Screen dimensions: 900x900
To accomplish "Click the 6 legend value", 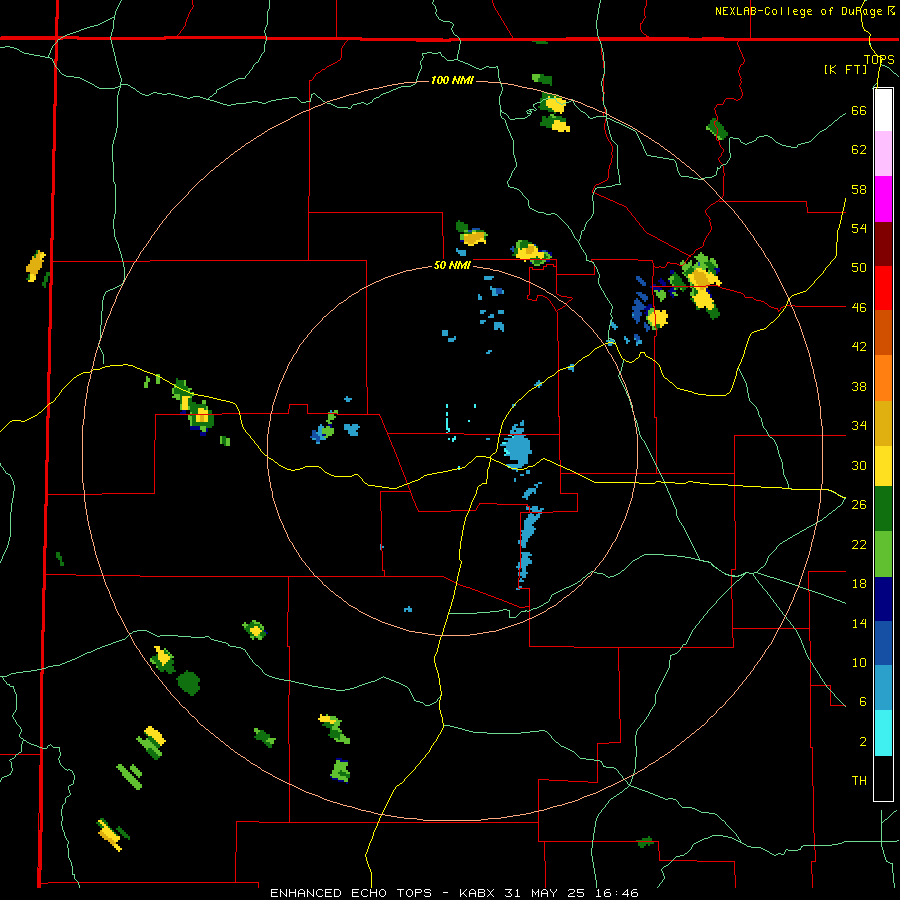I will [x=862, y=701].
